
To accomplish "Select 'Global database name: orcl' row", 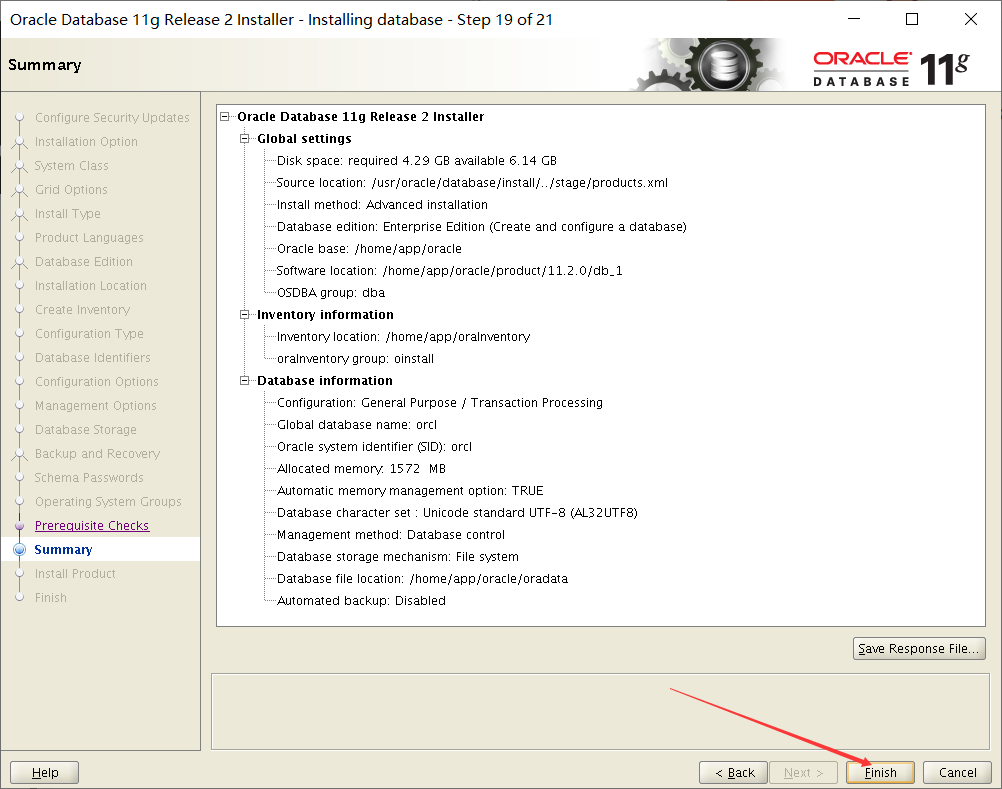I will click(357, 425).
